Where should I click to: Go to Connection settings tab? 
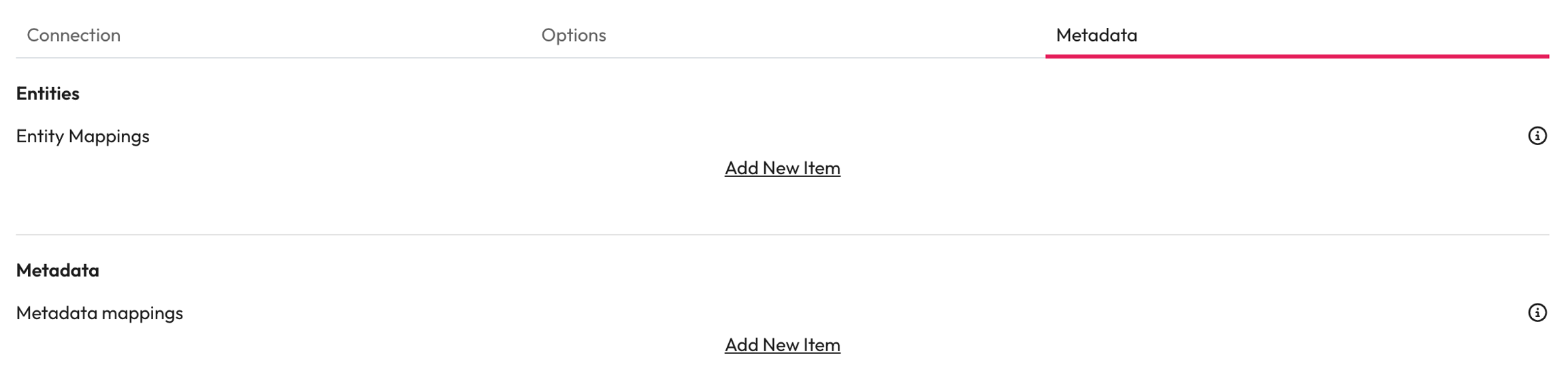[x=73, y=35]
